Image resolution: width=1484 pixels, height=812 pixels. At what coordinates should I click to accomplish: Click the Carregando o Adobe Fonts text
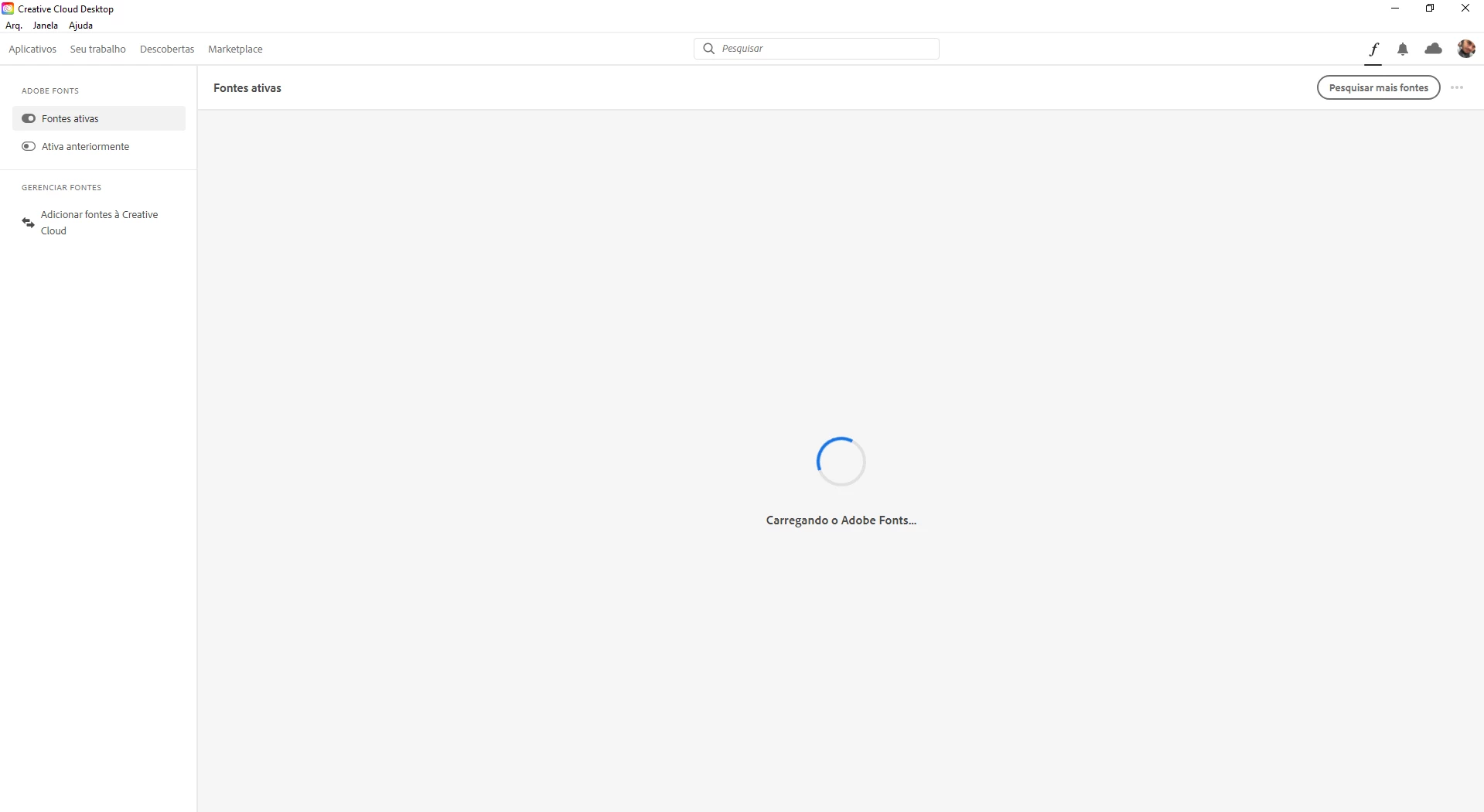coord(841,520)
